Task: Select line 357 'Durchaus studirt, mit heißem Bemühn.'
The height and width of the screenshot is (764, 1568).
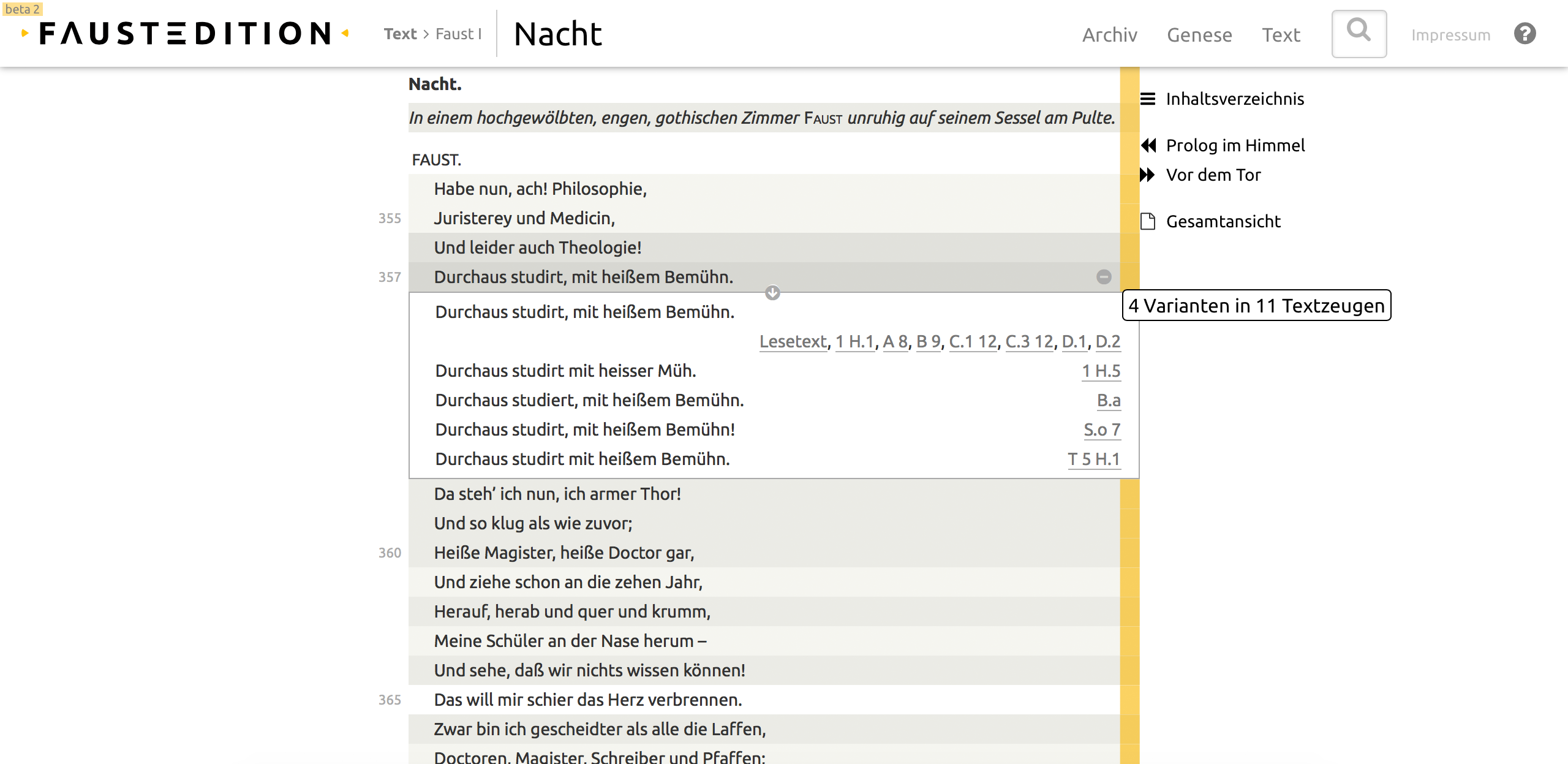Action: click(764, 277)
